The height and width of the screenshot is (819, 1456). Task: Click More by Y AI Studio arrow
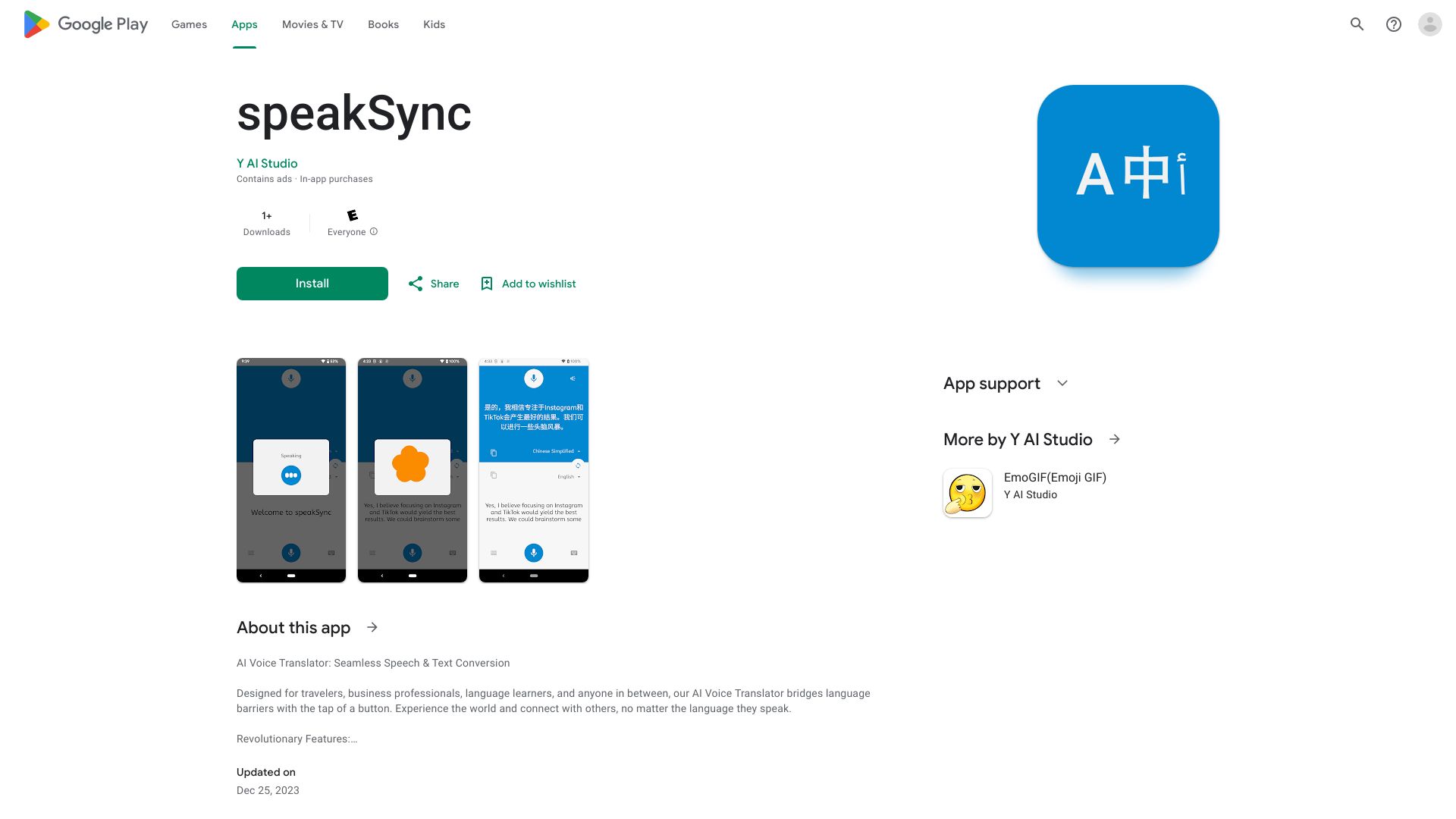(1113, 438)
